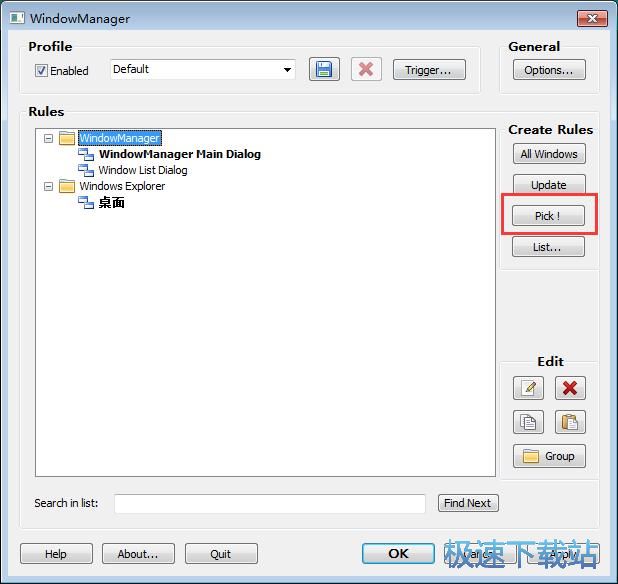Paste the rule using the clipboard icon

[570, 422]
